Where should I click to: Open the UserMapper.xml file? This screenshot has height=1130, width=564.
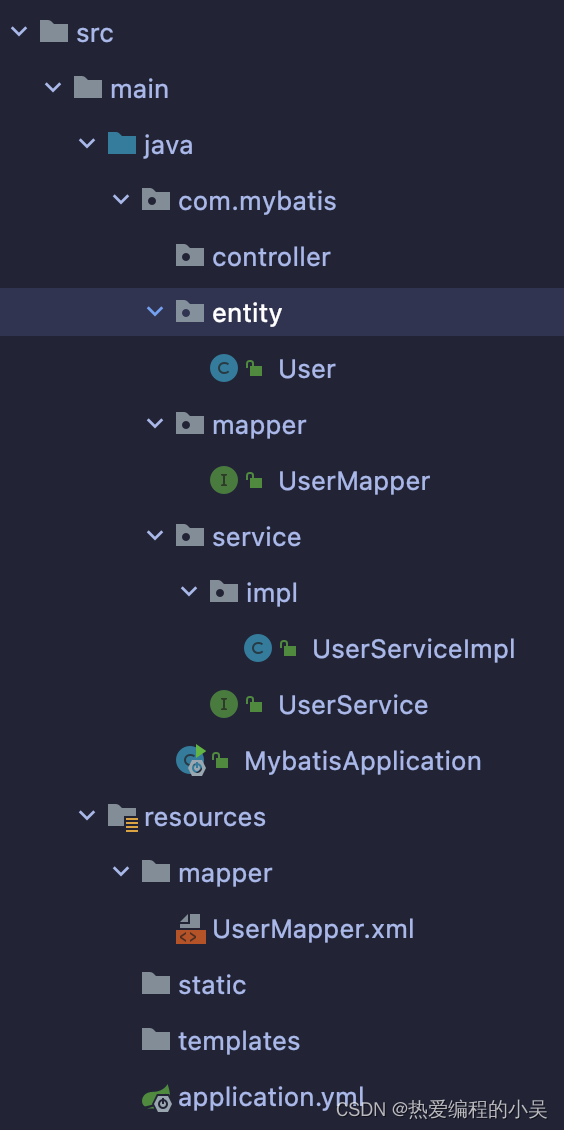pos(313,929)
